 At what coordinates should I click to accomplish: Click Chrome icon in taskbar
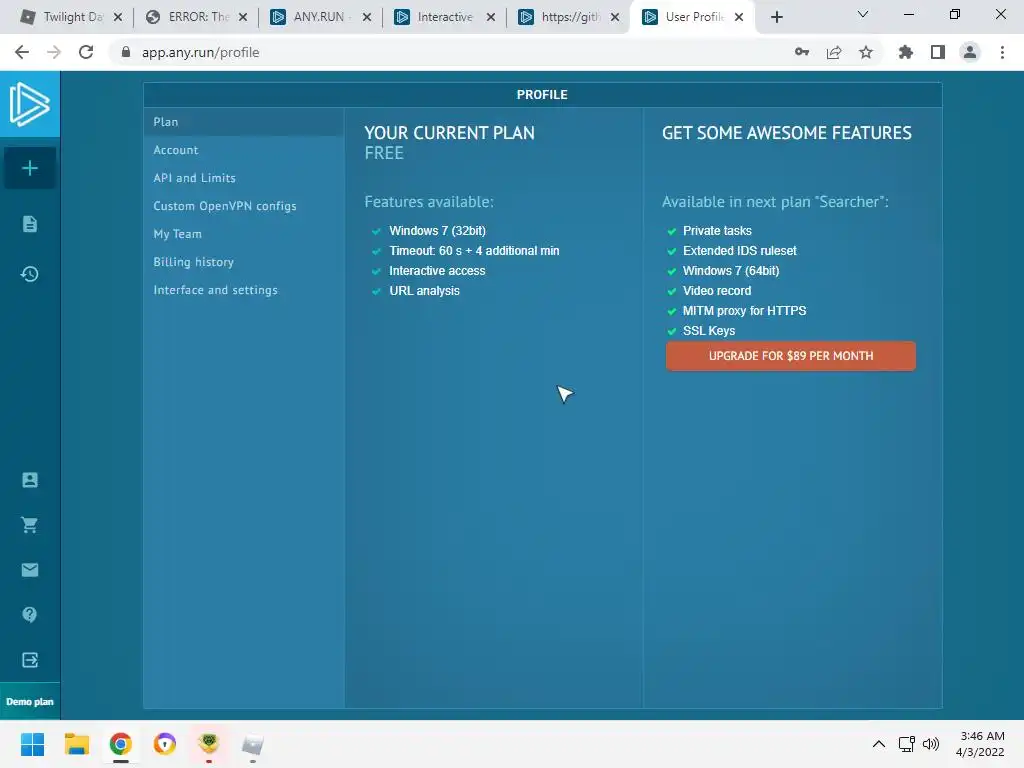coord(121,744)
